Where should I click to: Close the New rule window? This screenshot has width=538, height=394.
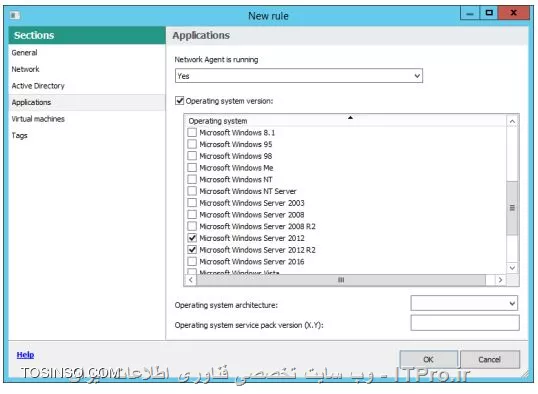513,13
